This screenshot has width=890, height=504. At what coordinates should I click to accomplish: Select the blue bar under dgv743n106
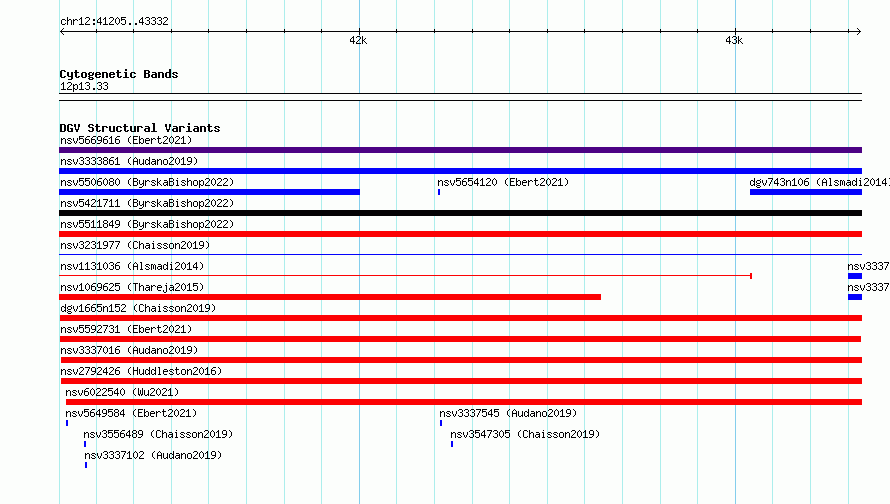click(x=806, y=192)
